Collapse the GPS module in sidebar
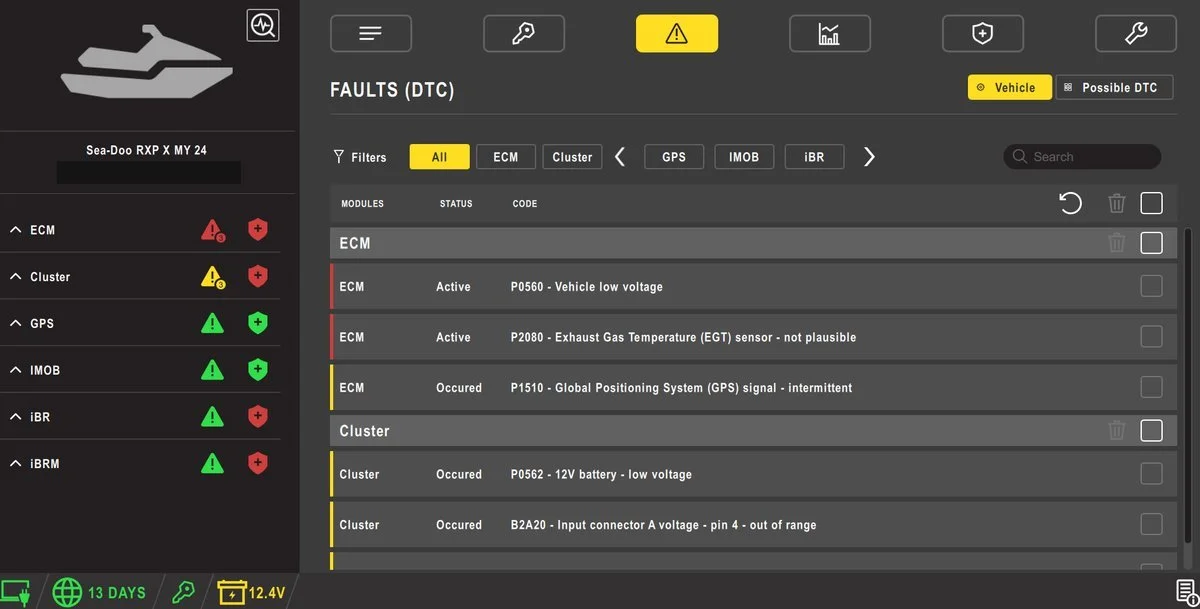The width and height of the screenshot is (1200, 609). click(16, 324)
